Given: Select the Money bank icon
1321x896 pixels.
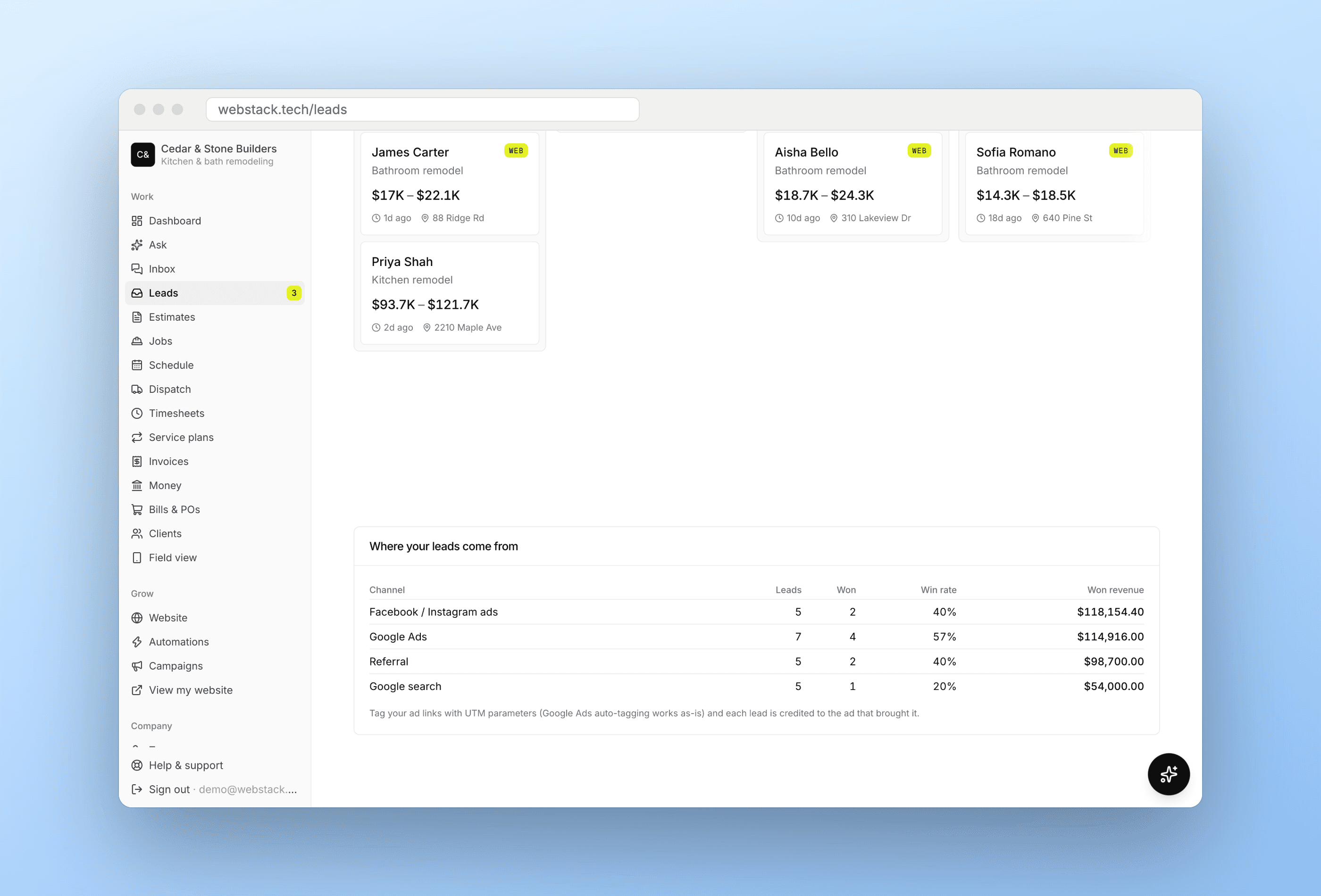Looking at the screenshot, I should coord(137,485).
